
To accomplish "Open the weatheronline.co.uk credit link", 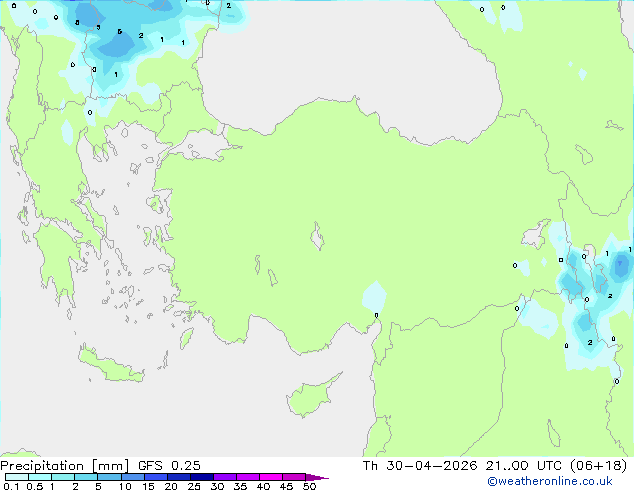I will [x=550, y=481].
